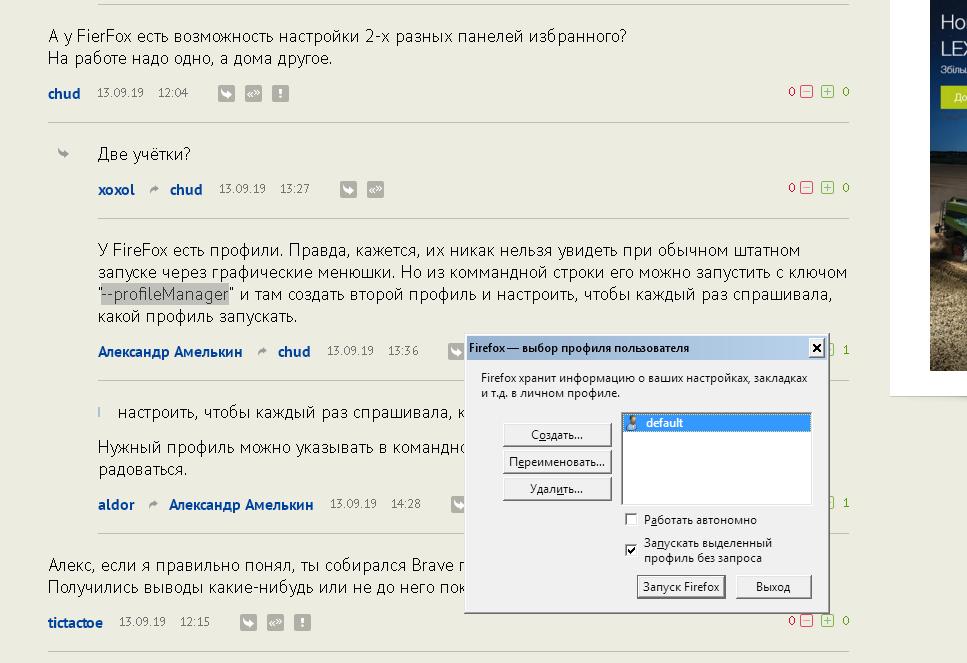Click the 'Удалить...' profile button

(x=557, y=489)
